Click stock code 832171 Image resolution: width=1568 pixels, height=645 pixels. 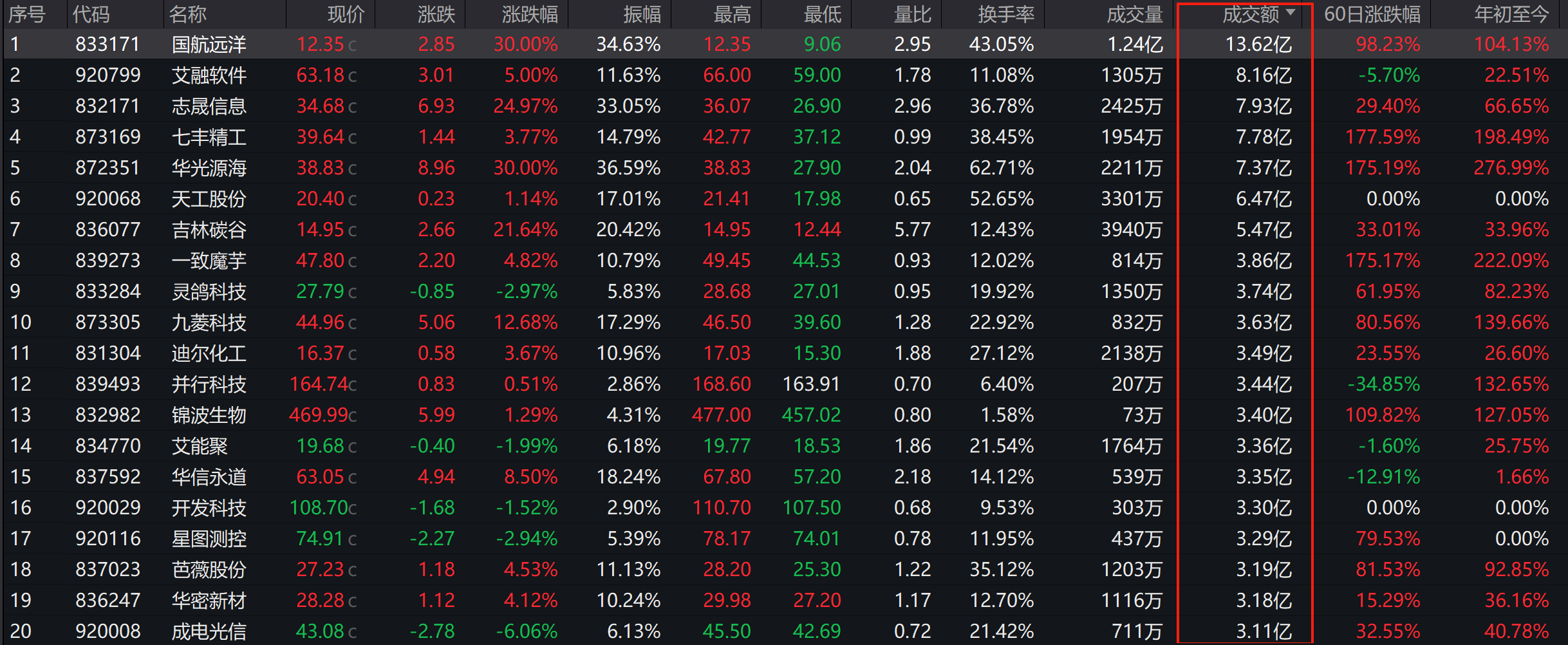[107, 106]
